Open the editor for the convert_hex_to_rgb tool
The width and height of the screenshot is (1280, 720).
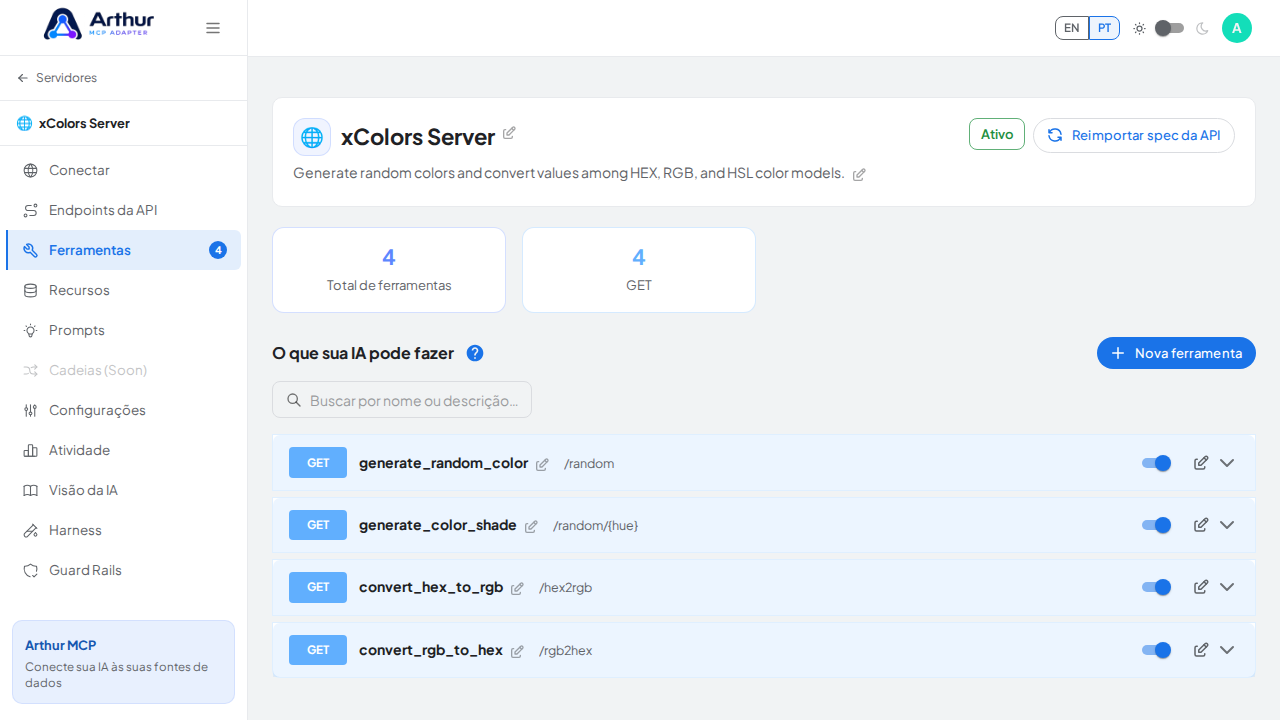coord(1201,587)
